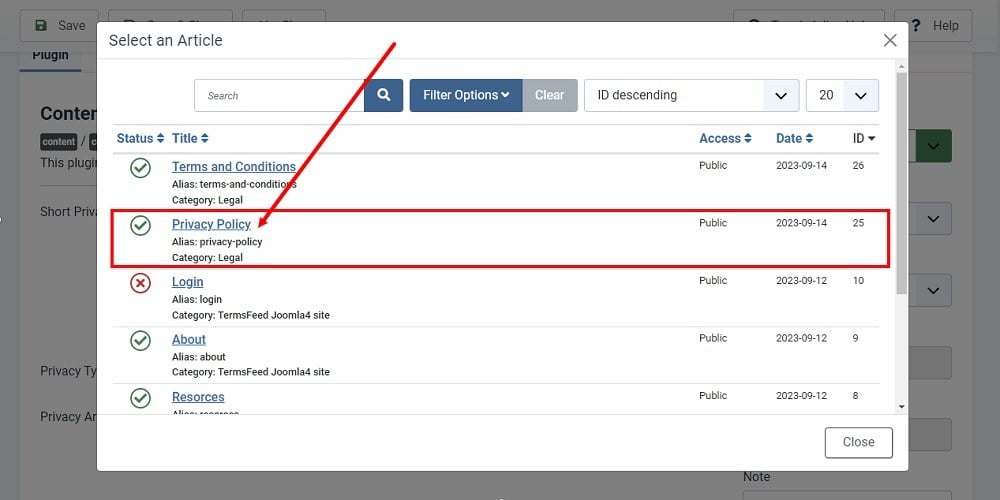Image resolution: width=1000 pixels, height=500 pixels.
Task: Clear the search filters
Action: click(550, 95)
